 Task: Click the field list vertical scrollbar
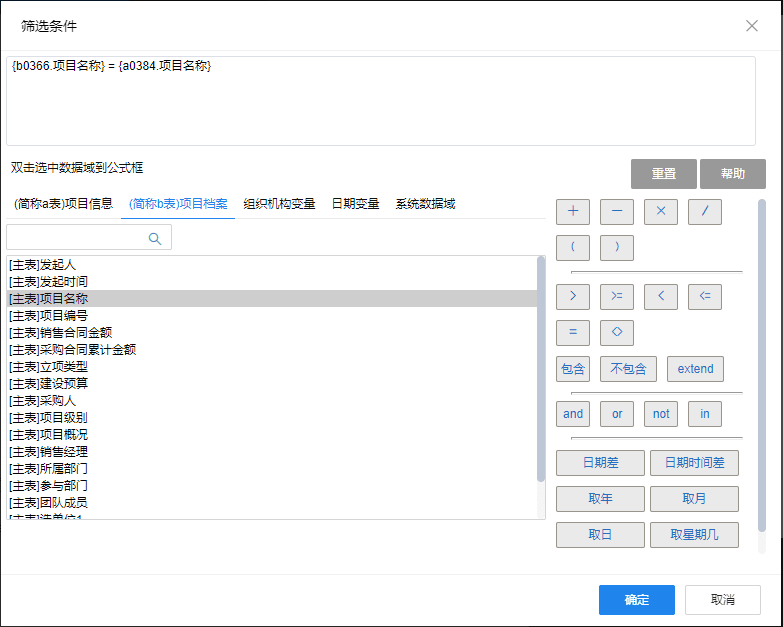541,369
